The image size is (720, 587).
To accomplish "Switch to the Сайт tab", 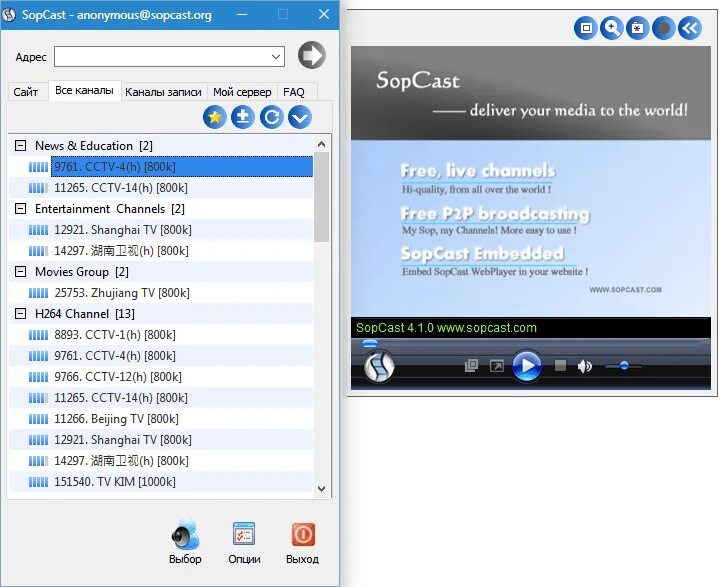I will [x=26, y=92].
